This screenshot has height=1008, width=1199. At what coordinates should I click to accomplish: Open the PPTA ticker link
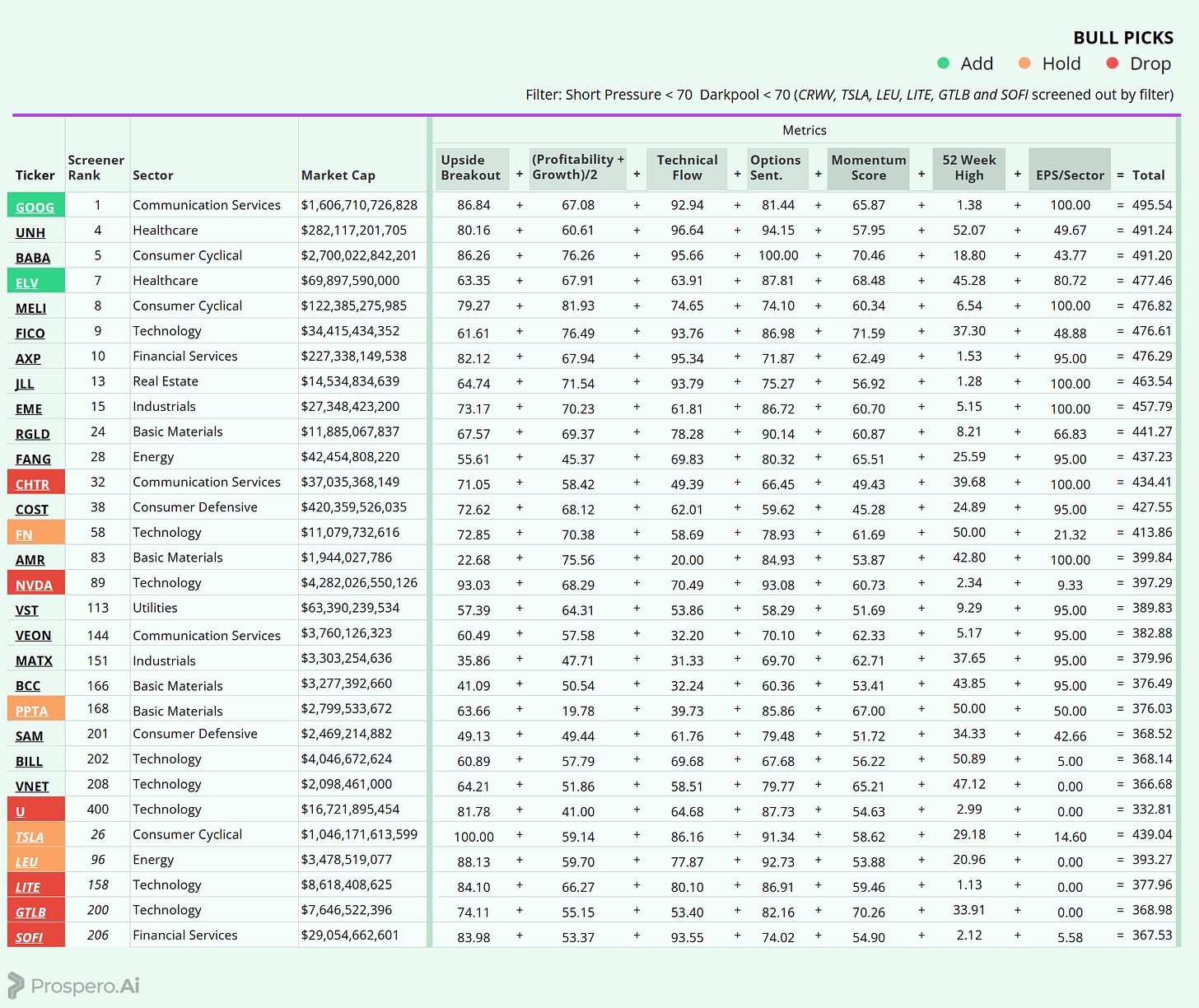pyautogui.click(x=32, y=712)
